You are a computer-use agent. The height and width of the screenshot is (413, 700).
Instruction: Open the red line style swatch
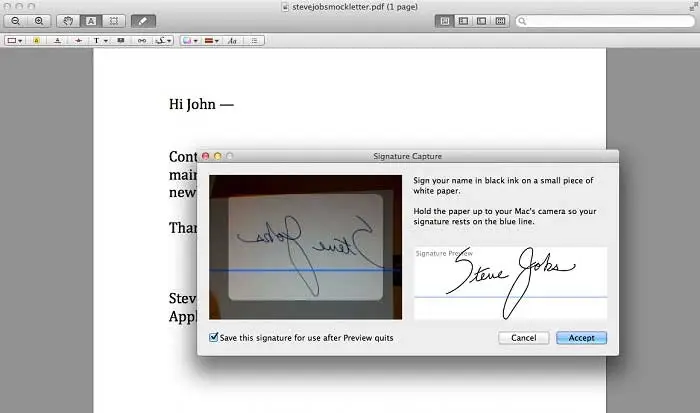[208, 41]
